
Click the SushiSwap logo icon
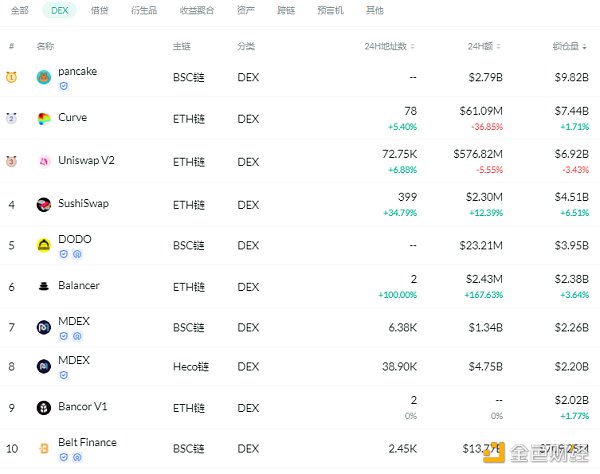(44, 204)
